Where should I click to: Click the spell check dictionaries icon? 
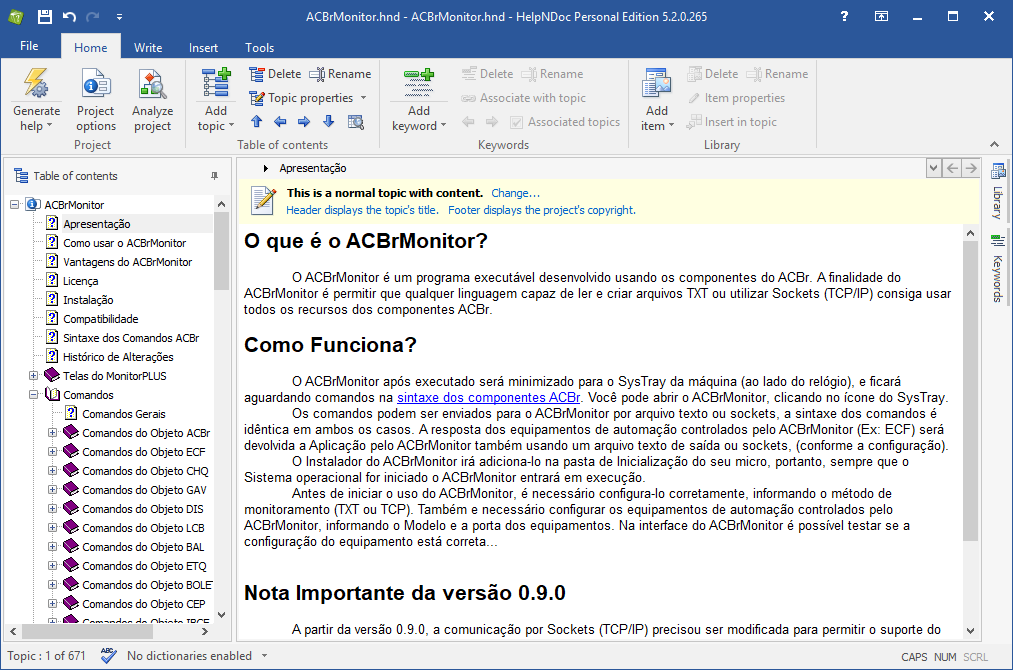(x=109, y=655)
